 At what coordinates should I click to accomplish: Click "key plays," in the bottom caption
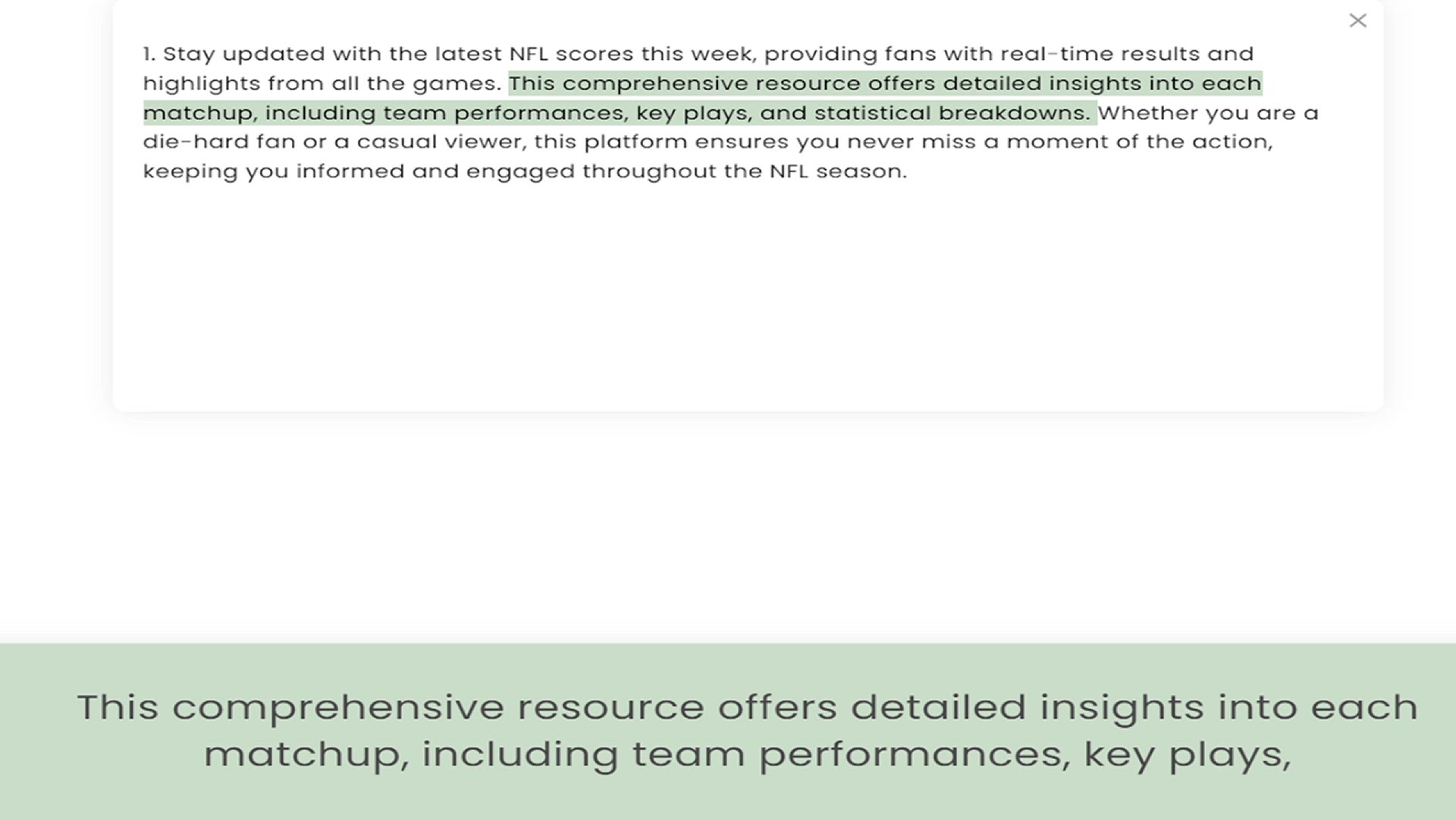pyautogui.click(x=1187, y=754)
